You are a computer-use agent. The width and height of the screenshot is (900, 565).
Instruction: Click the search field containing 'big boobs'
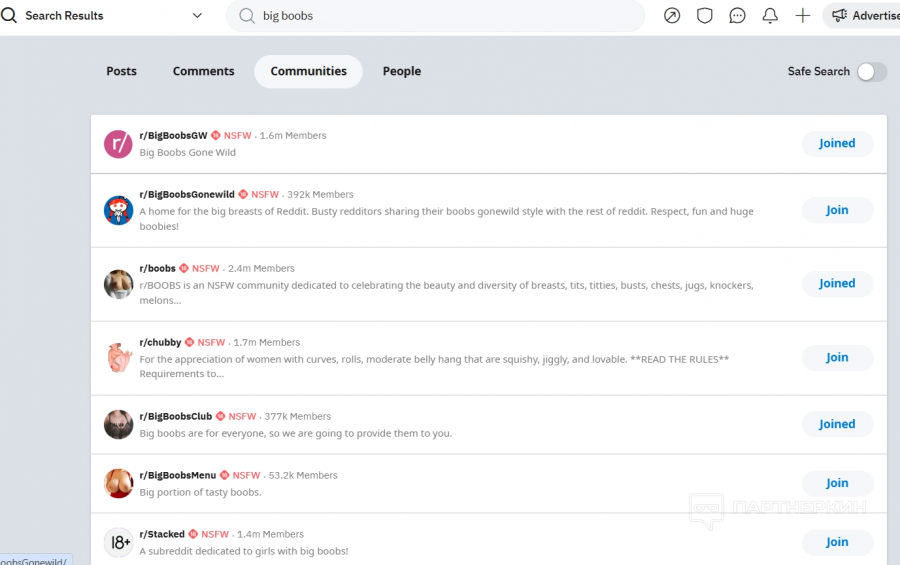[435, 16]
